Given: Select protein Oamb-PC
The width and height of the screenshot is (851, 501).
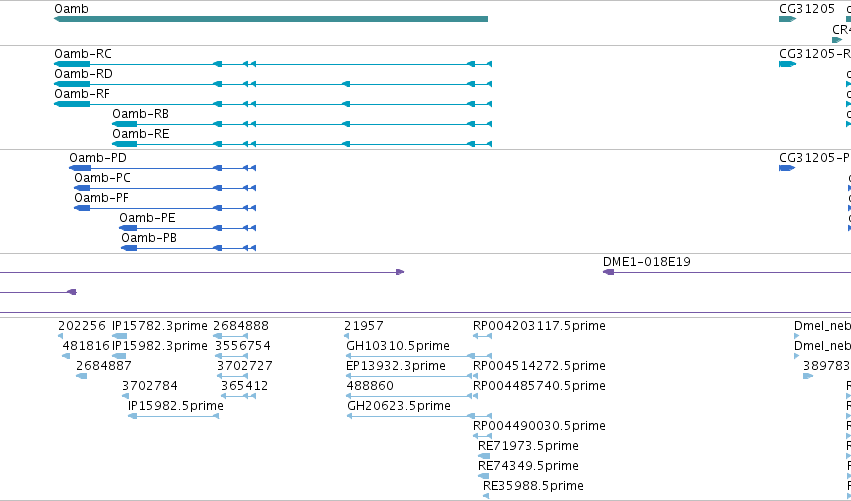Looking at the screenshot, I should (x=165, y=188).
